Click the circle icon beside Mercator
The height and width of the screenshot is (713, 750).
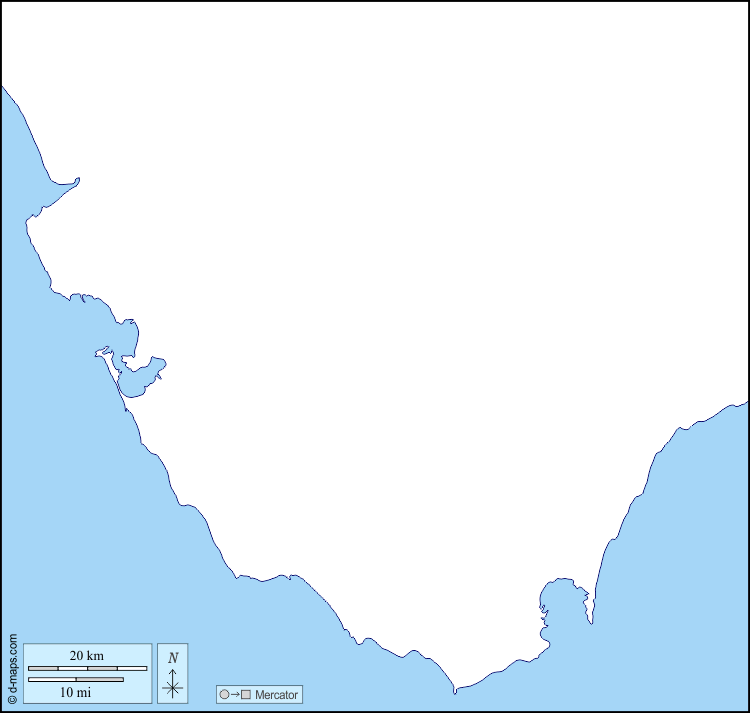pos(224,694)
